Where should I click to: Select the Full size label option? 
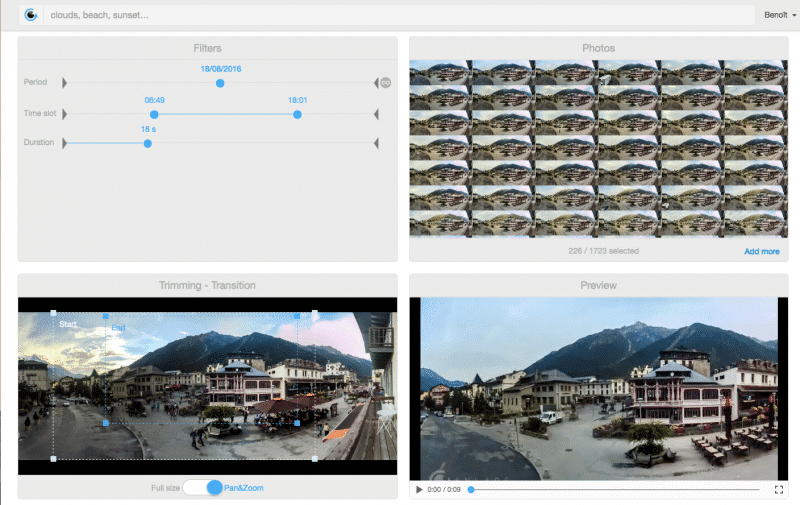coord(165,488)
